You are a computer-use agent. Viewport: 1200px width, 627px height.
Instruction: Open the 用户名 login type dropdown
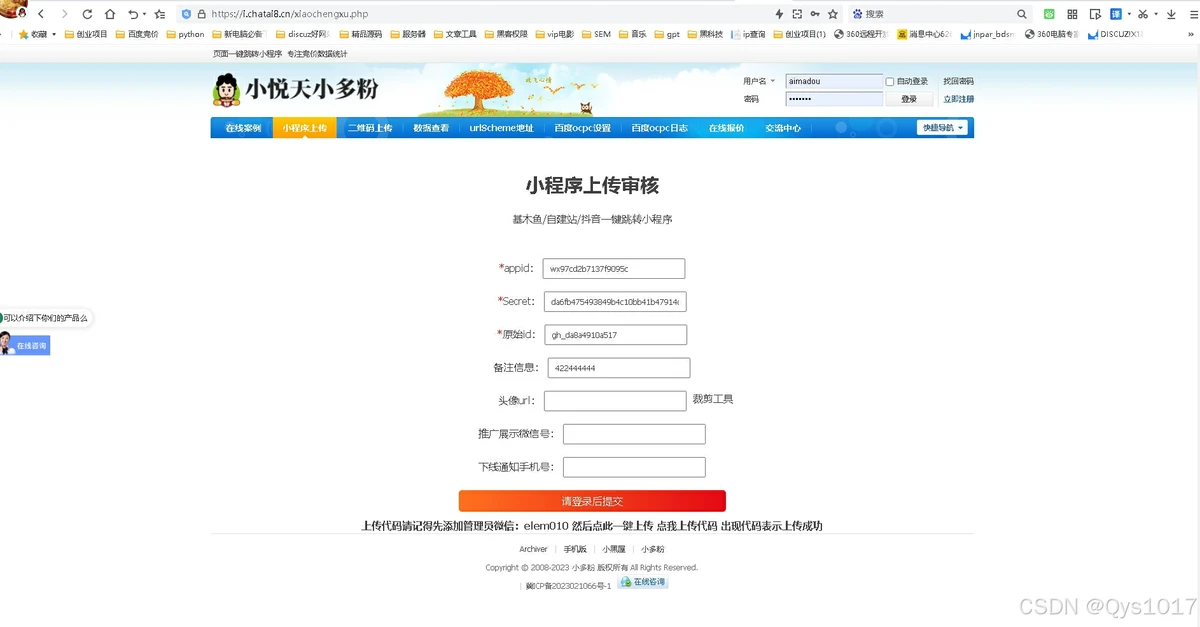758,81
